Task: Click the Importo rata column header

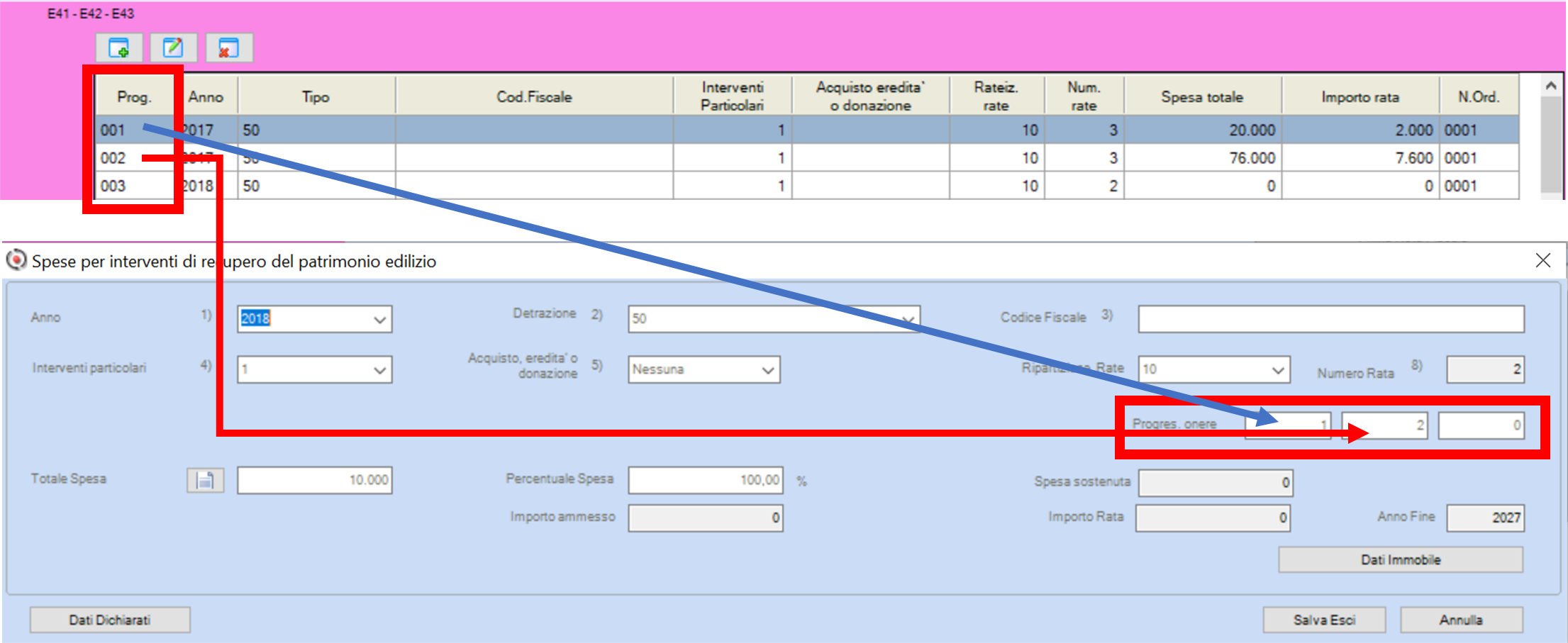Action: coord(1360,96)
